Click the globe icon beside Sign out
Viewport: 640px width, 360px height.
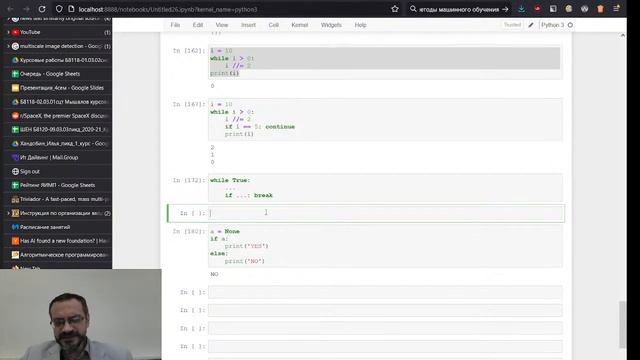tap(15, 171)
